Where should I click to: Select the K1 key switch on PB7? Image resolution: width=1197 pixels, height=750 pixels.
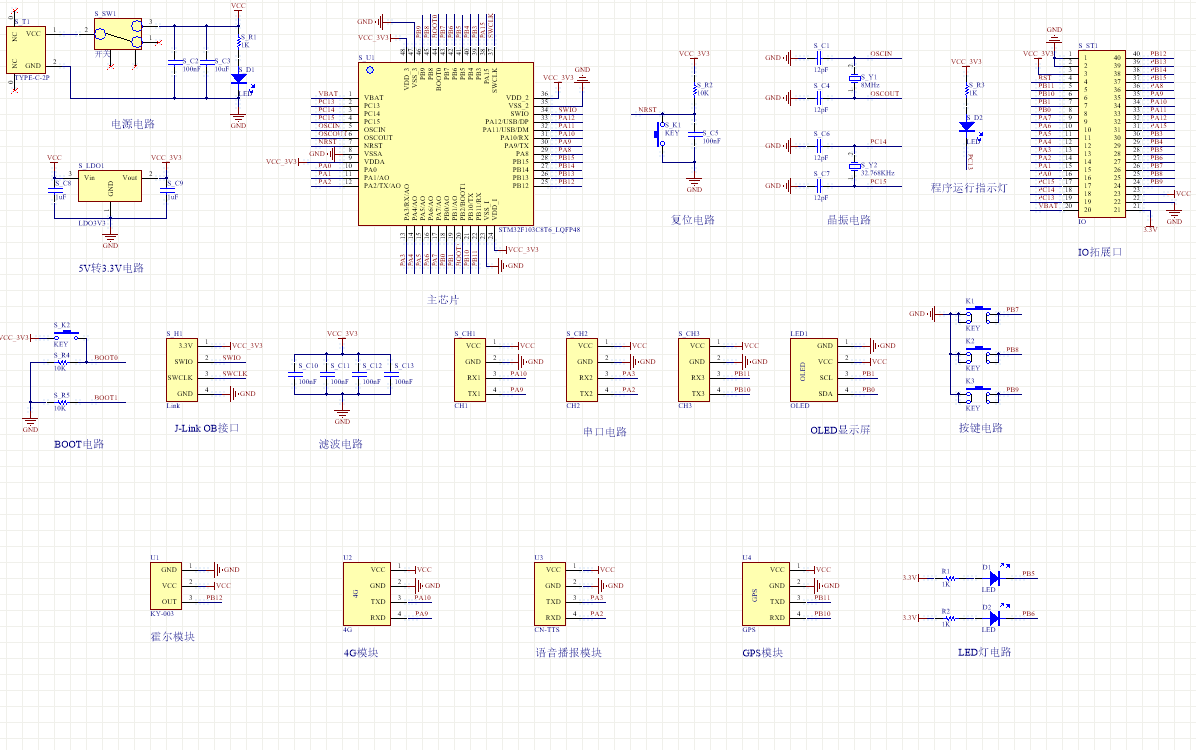pyautogui.click(x=979, y=314)
